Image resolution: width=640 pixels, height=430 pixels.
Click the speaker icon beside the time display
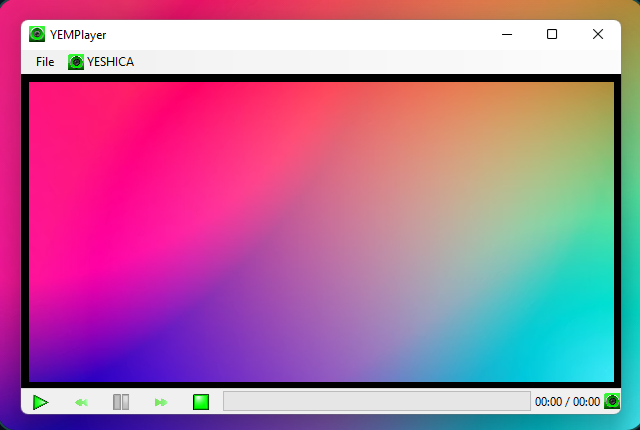click(x=612, y=401)
